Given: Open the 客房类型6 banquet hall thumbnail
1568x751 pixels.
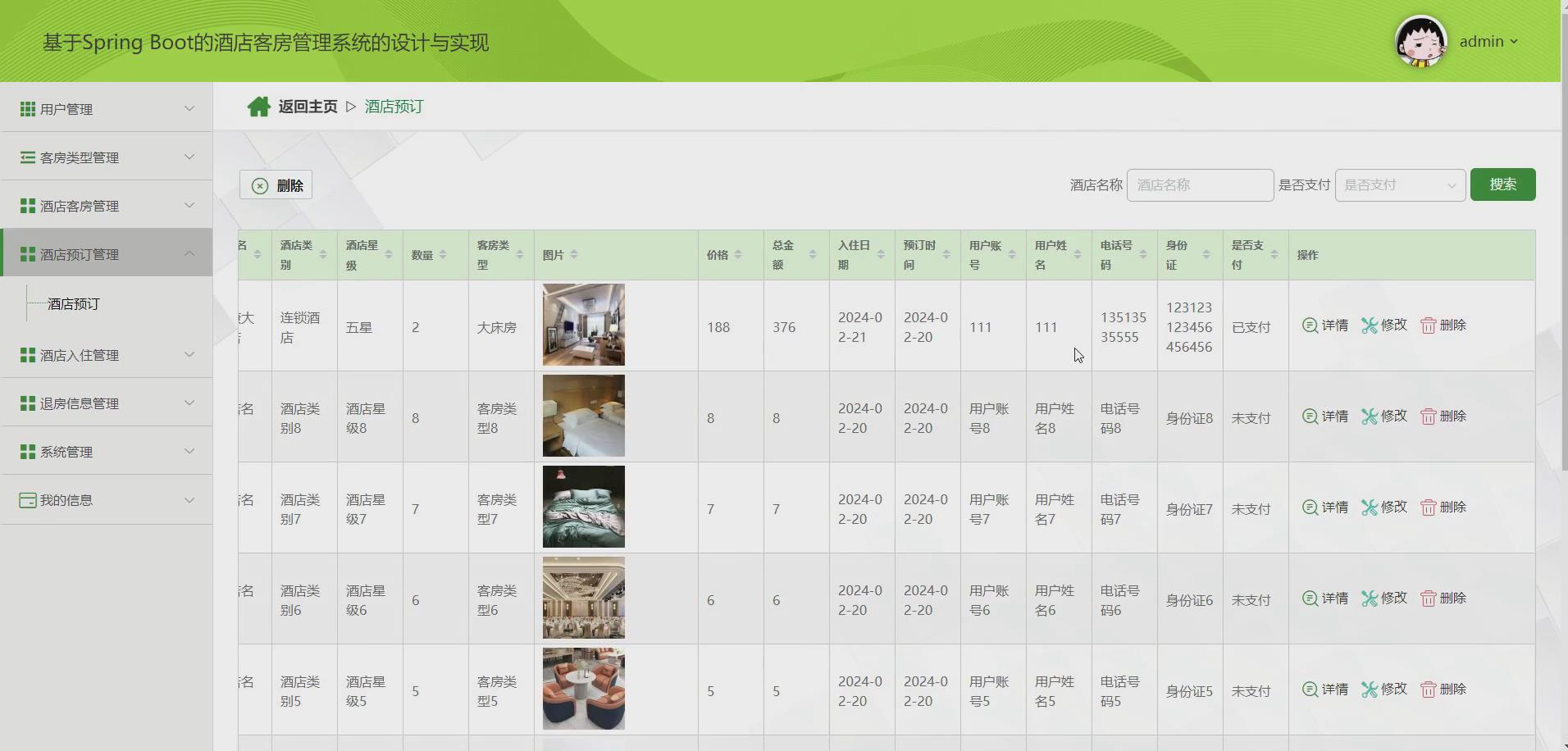Looking at the screenshot, I should click(584, 598).
